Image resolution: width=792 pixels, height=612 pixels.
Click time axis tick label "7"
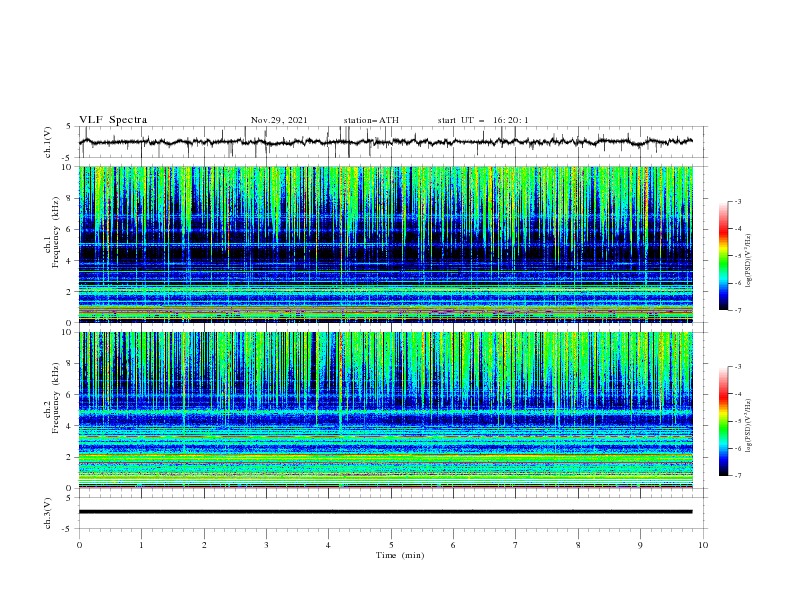516,545
